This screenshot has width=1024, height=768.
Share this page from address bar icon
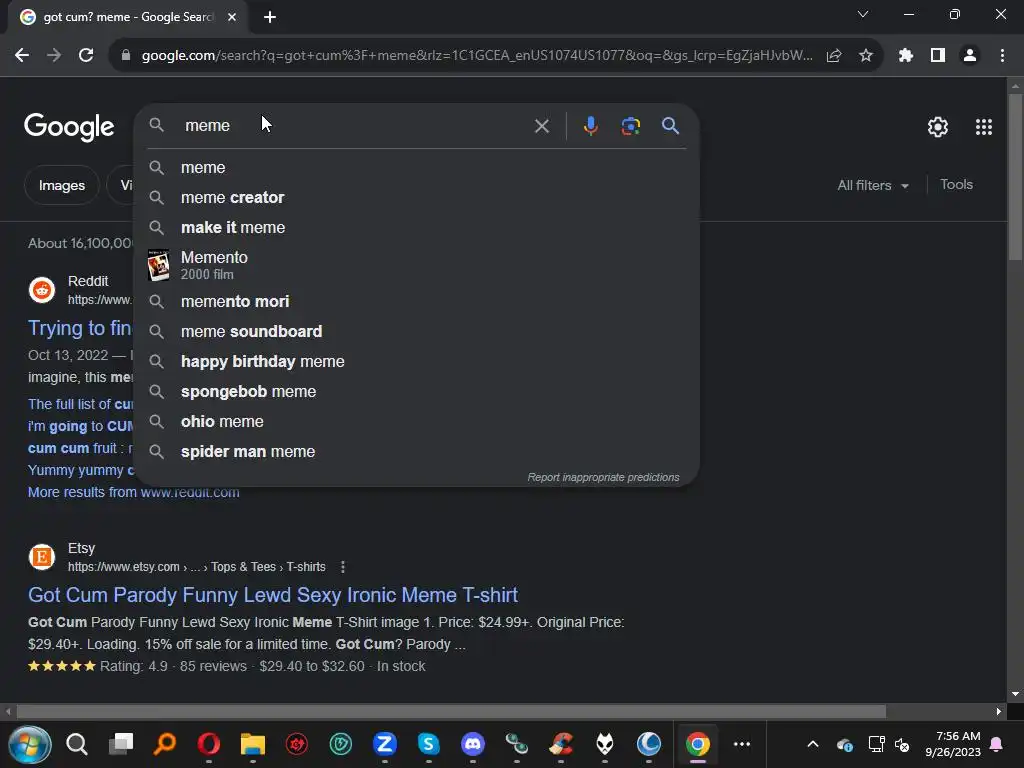click(x=833, y=56)
